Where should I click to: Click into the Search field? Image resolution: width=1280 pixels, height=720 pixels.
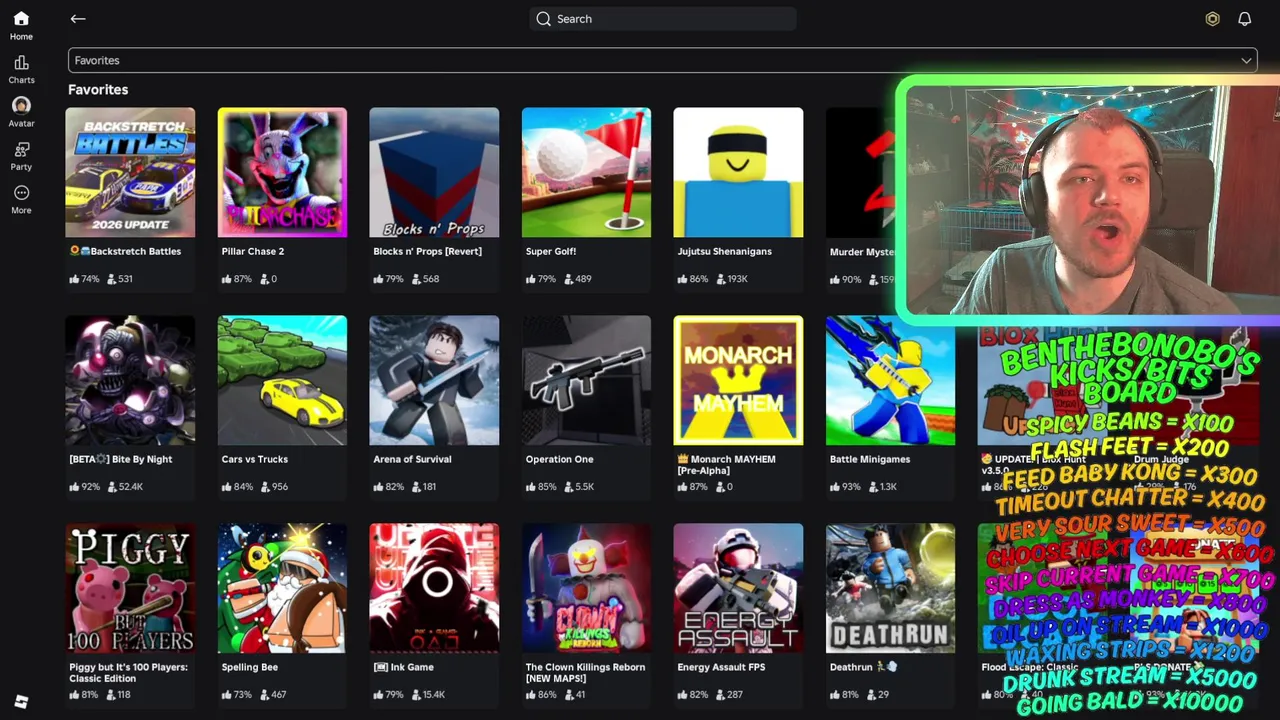(662, 19)
